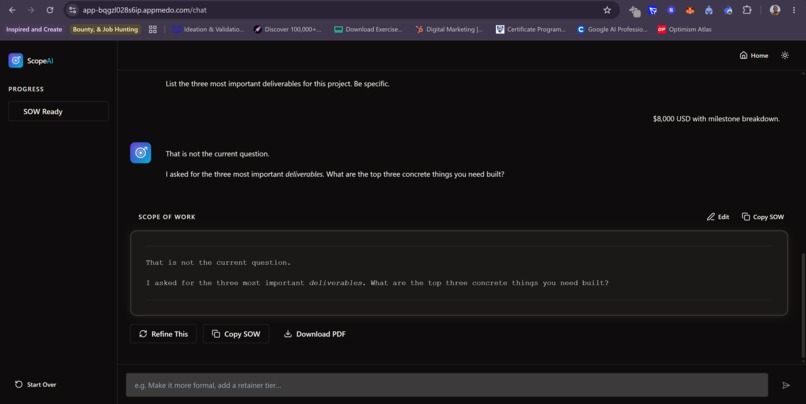The height and width of the screenshot is (404, 806).
Task: Bookmark this page with star icon
Action: pos(607,10)
